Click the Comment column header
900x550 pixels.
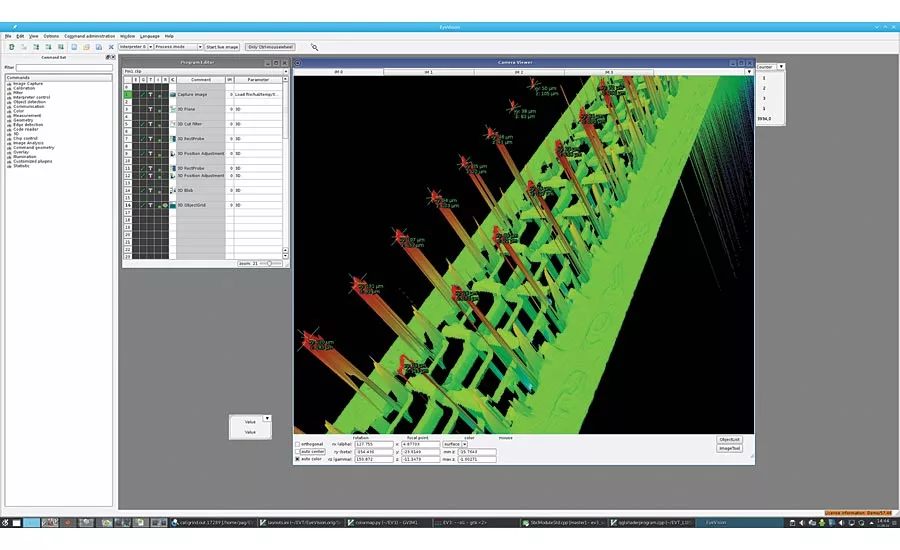point(201,80)
